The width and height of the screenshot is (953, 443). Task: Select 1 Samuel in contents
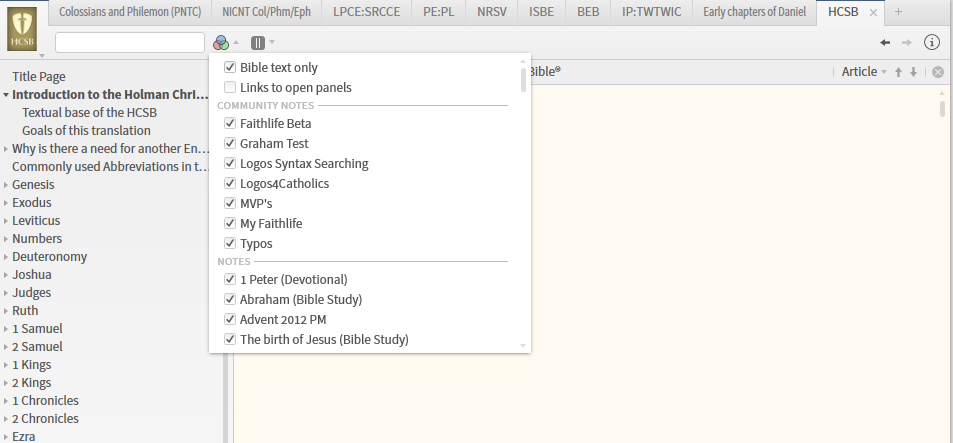(x=37, y=329)
